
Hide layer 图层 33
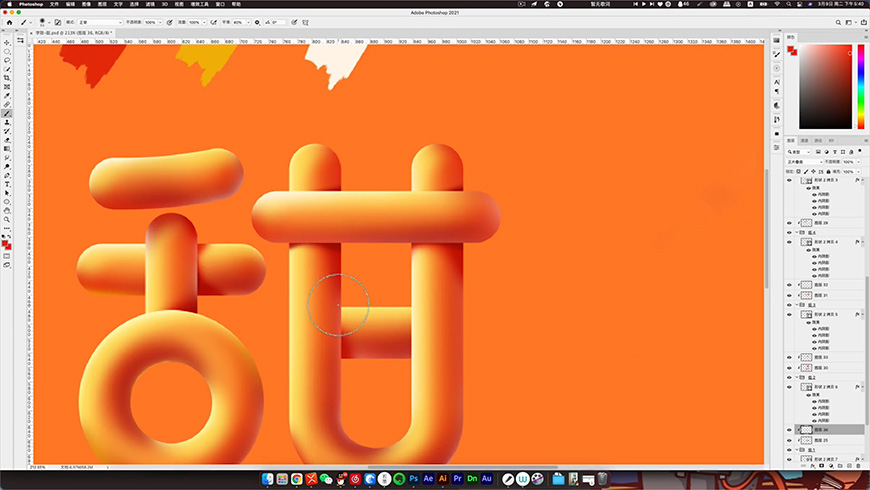(790, 357)
